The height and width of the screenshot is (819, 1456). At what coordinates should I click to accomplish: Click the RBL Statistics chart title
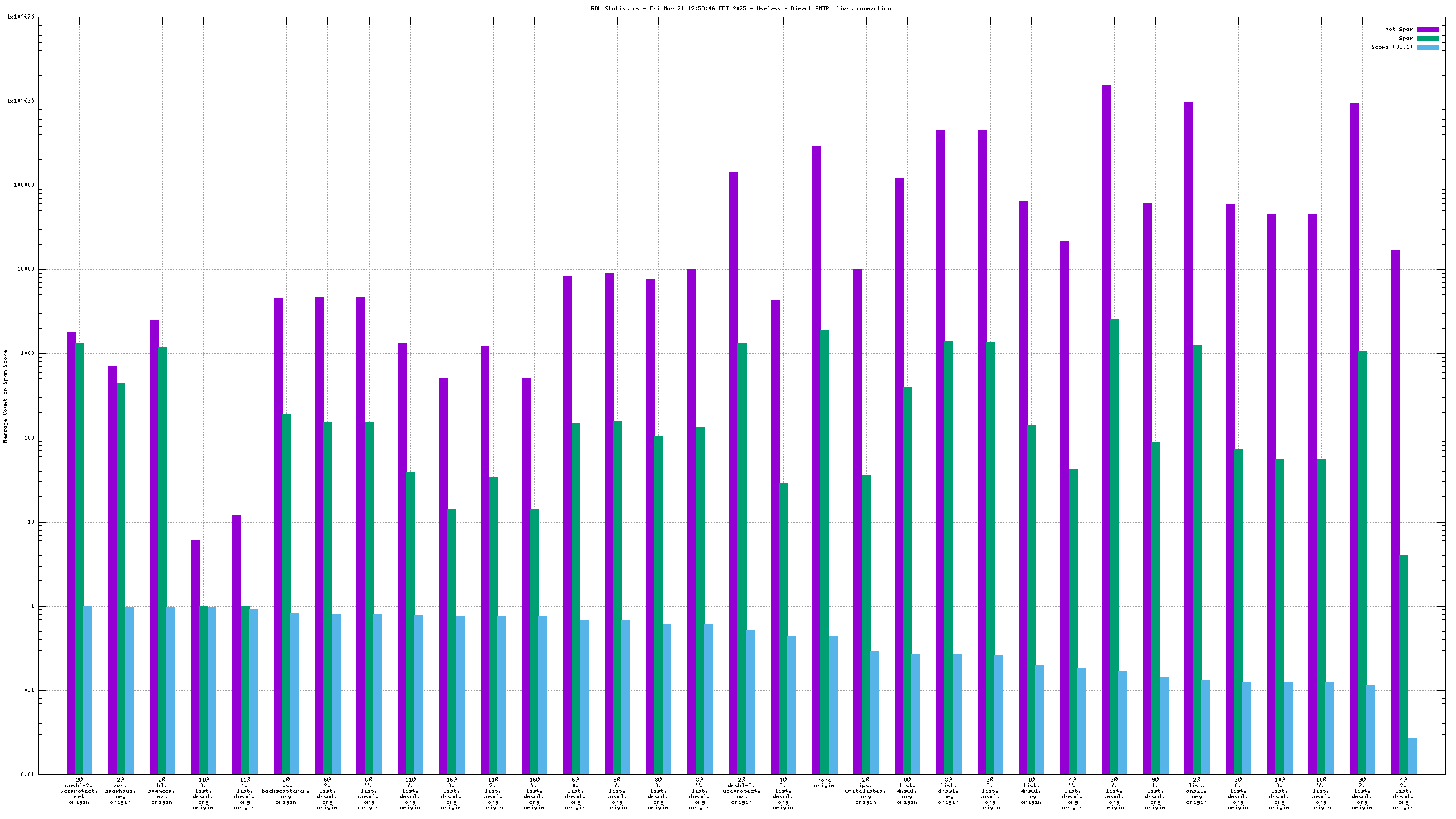(x=740, y=8)
